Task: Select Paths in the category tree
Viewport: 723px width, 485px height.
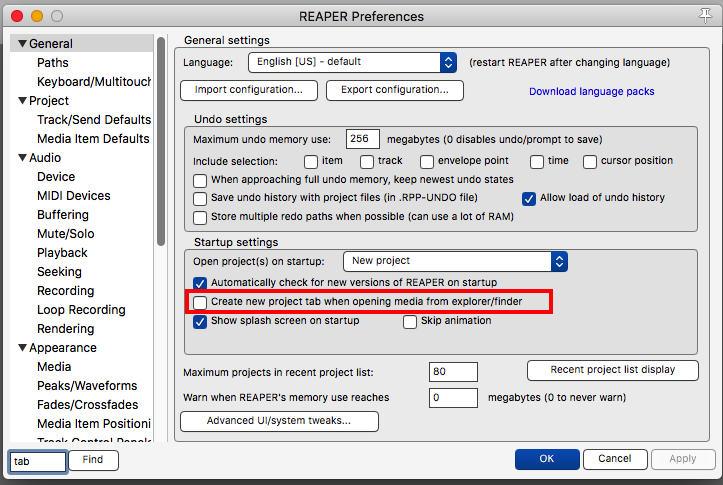Action: tap(53, 63)
